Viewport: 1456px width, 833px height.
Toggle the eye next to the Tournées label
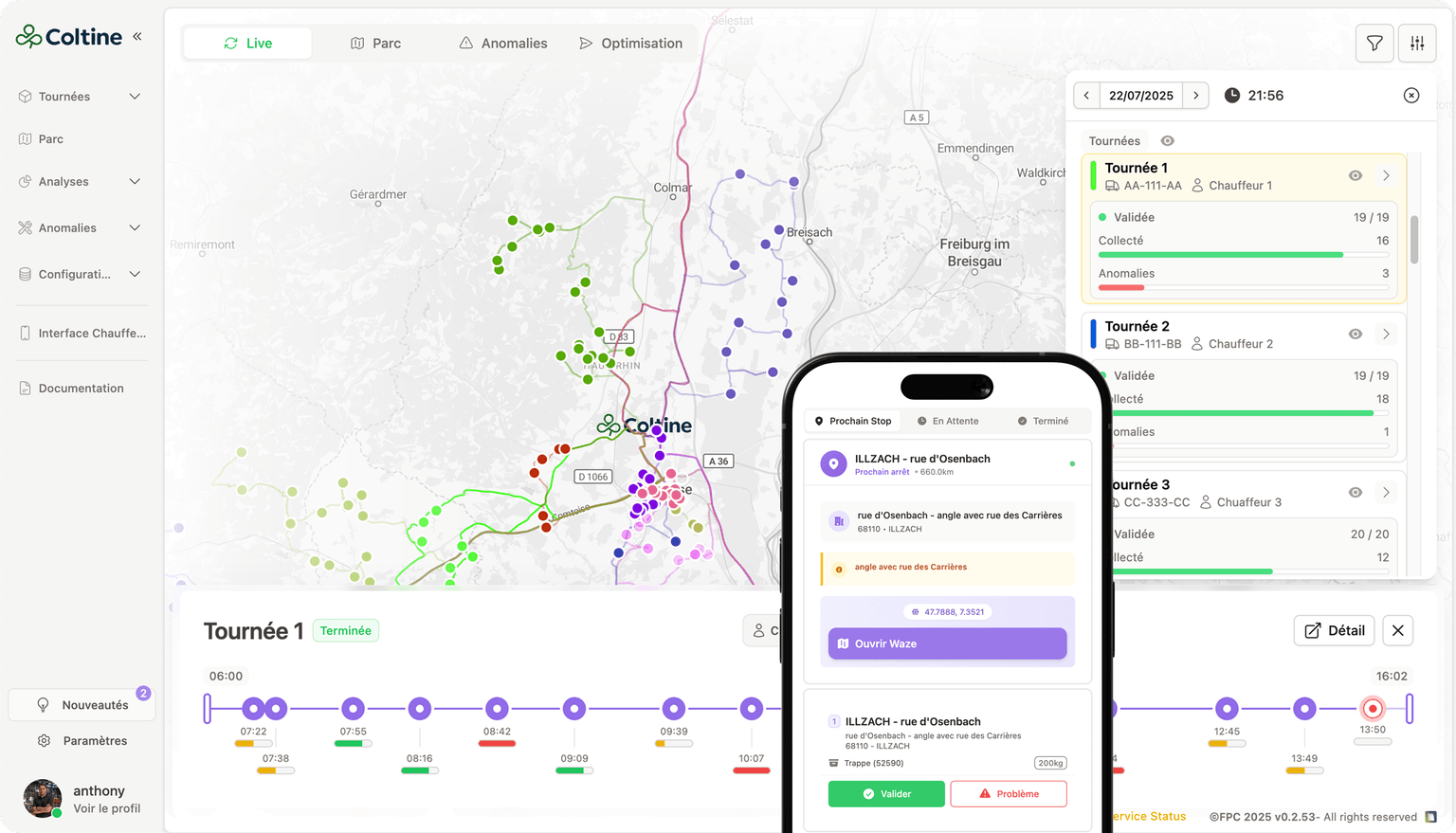coord(1167,139)
